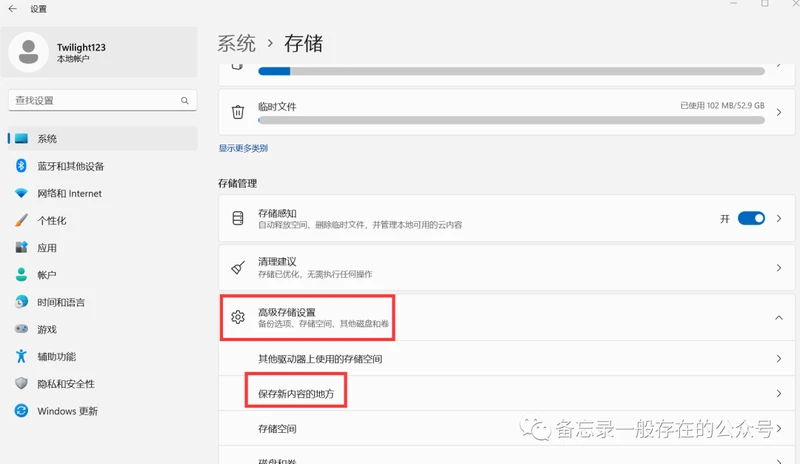Click the Temporary files usage bar
The height and width of the screenshot is (464, 800).
coord(510,119)
